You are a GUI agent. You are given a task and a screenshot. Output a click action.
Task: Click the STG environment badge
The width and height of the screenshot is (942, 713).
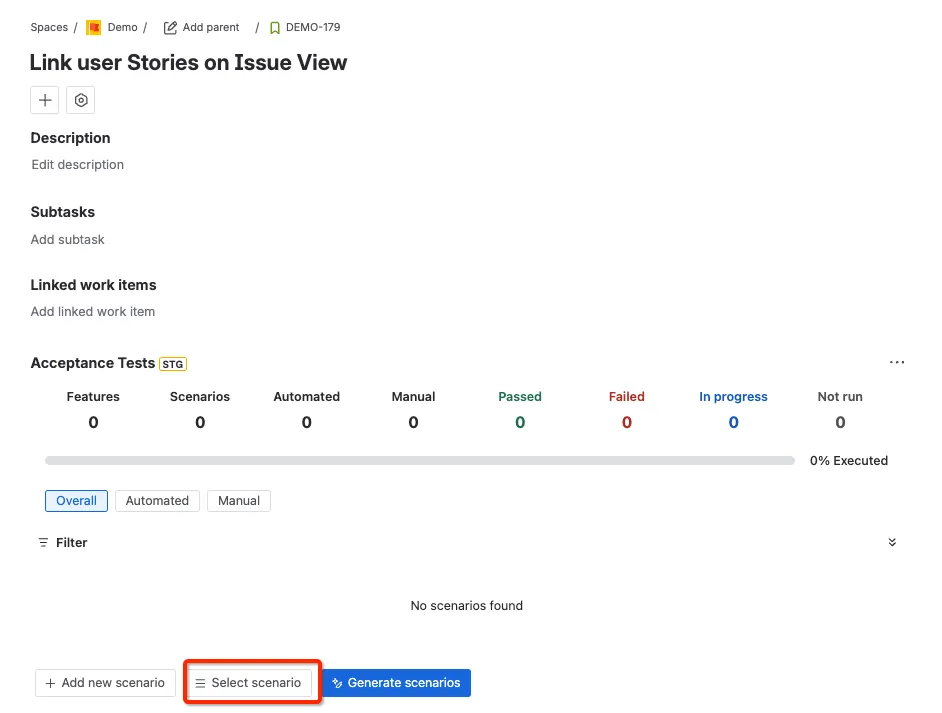click(x=173, y=364)
